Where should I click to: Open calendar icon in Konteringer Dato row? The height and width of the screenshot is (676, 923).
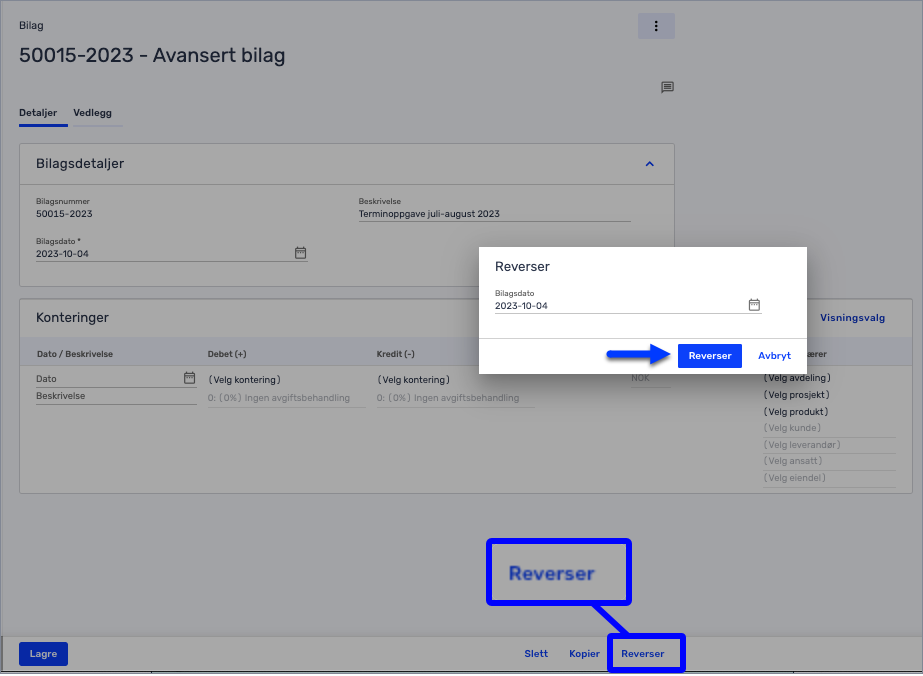[189, 378]
